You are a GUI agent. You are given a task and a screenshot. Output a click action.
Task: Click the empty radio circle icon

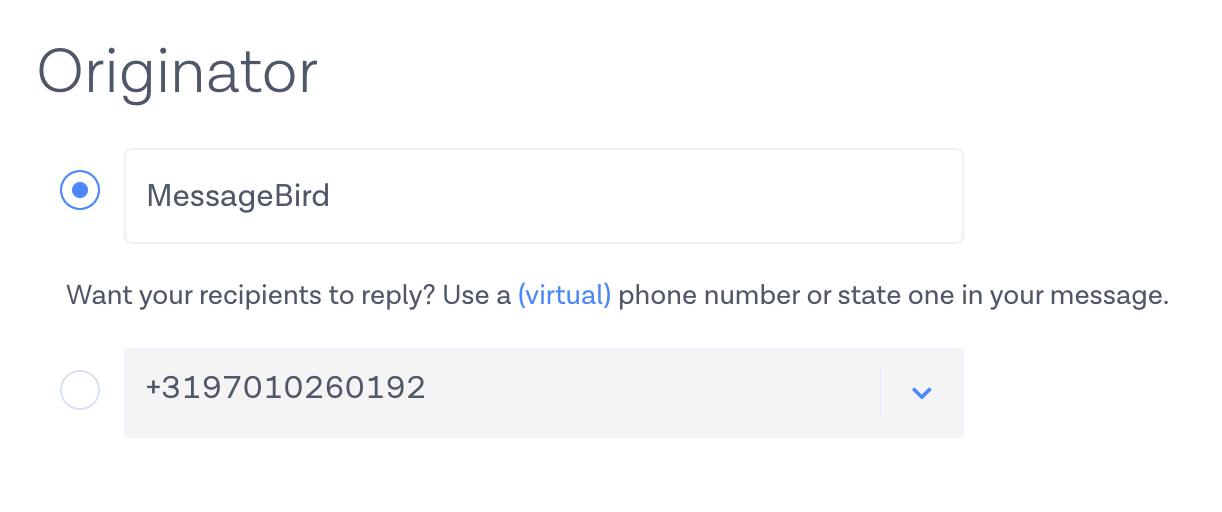point(80,390)
